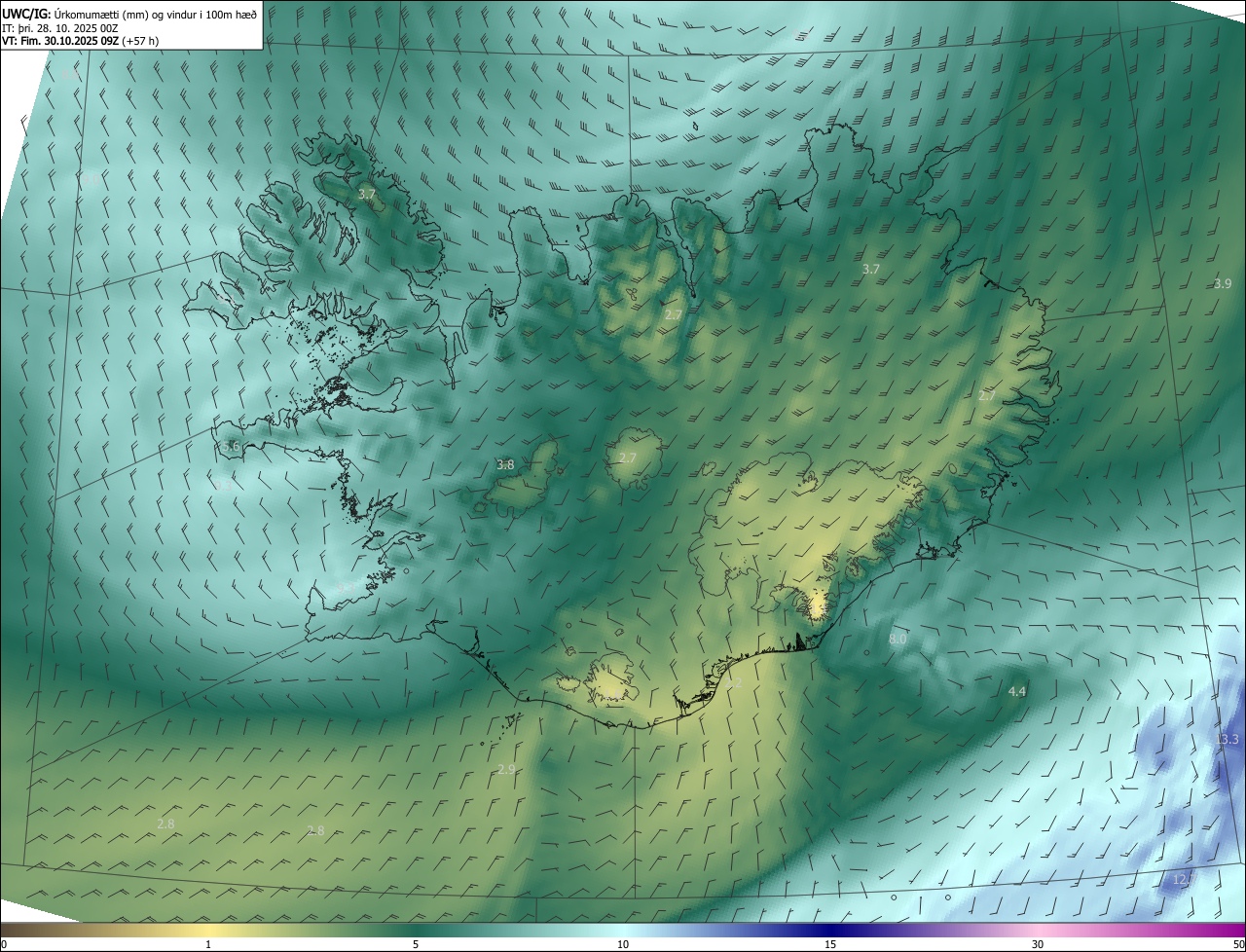The width and height of the screenshot is (1246, 952).
Task: Select the "IT: þri. 28. 10. 2025 00Z" line
Action: coord(60,27)
